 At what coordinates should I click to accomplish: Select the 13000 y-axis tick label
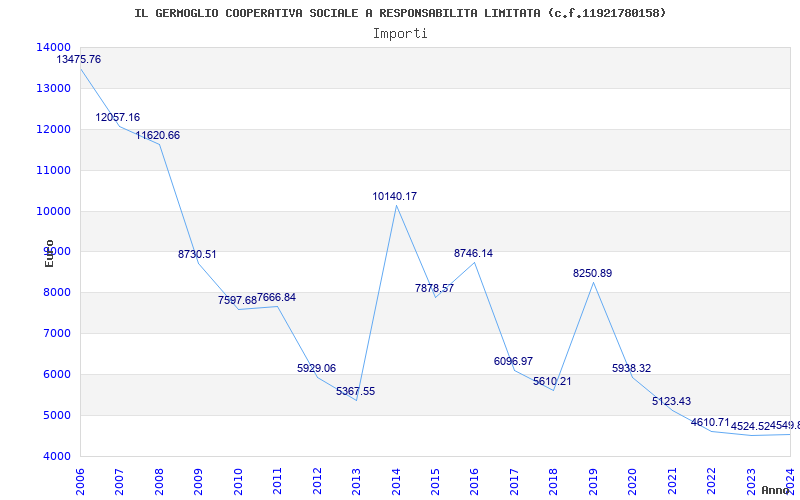tap(53, 88)
